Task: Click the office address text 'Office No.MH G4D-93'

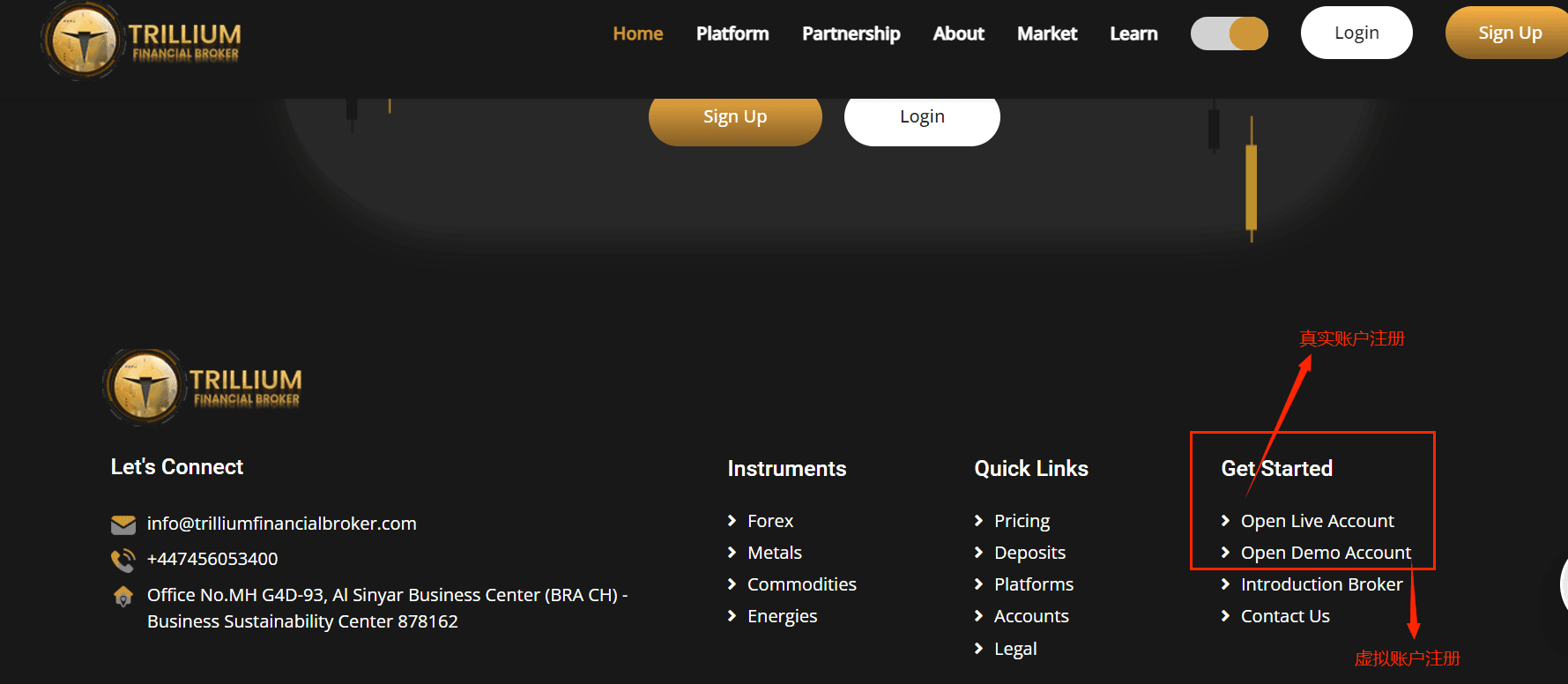Action: pos(236,595)
